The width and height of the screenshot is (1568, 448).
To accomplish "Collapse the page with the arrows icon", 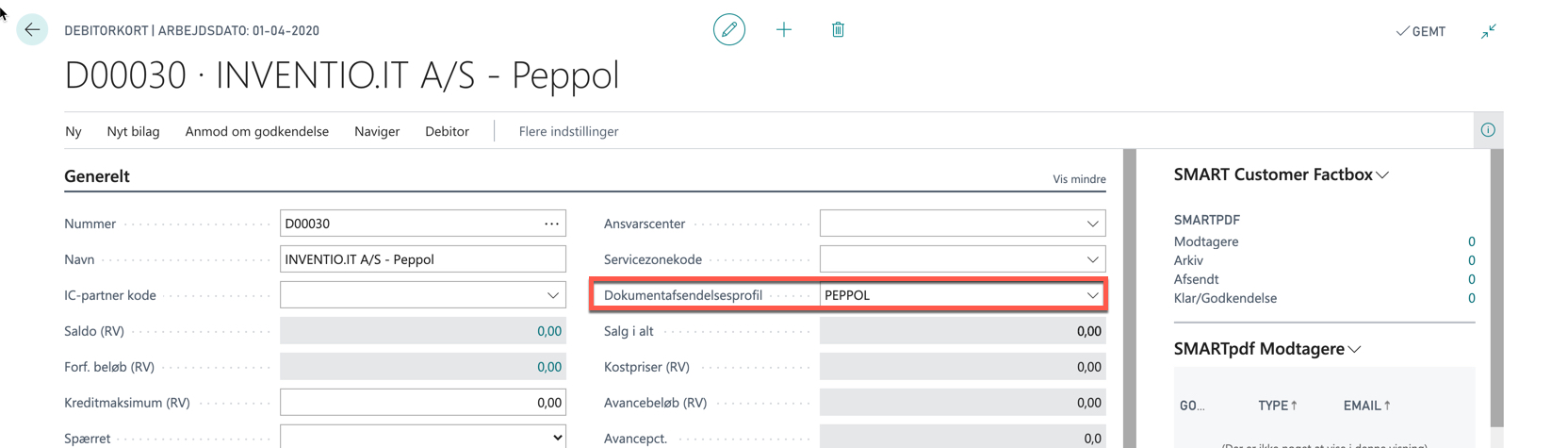I will click(1488, 31).
